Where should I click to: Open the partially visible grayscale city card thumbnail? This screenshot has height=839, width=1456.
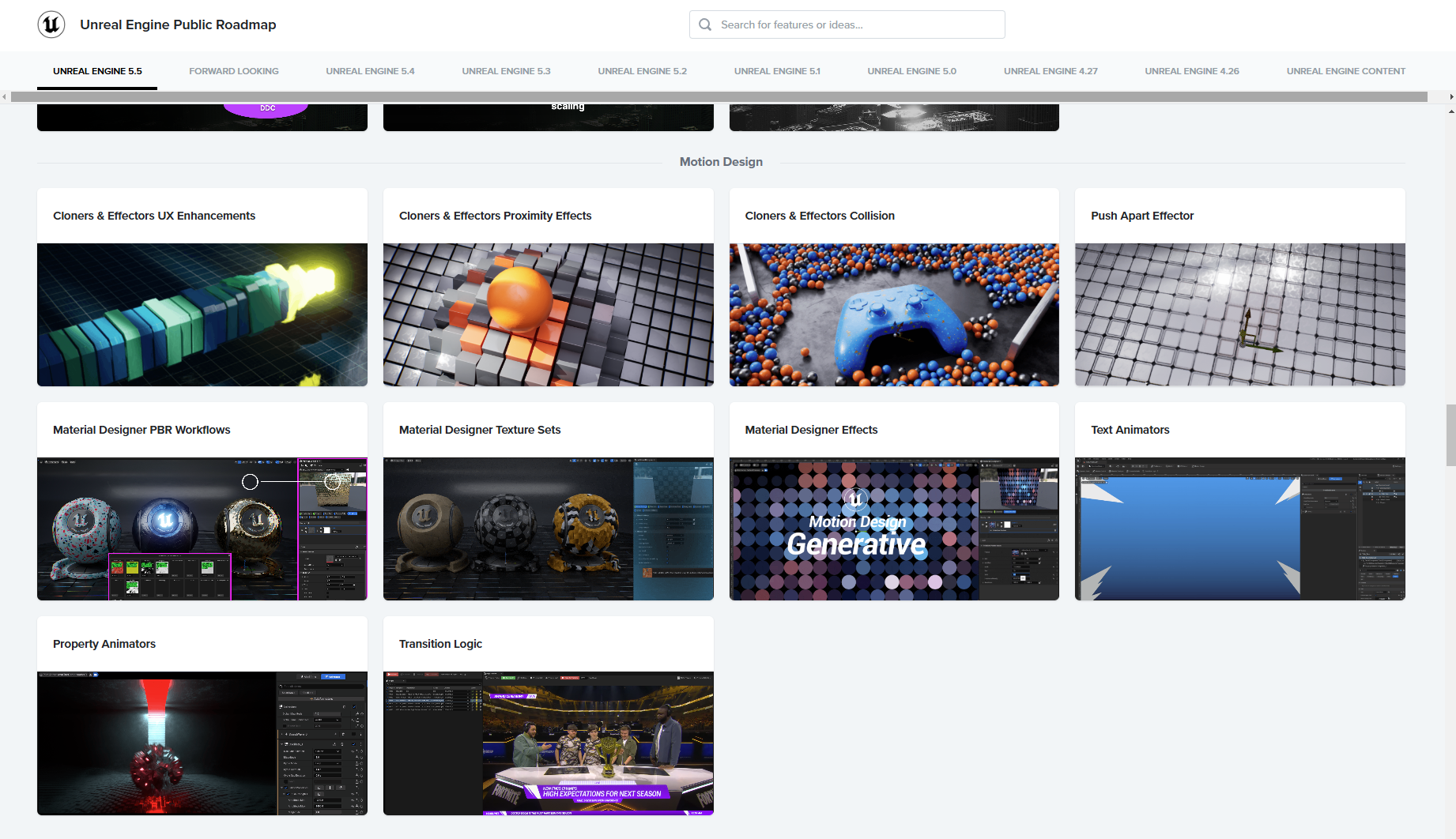[894, 117]
